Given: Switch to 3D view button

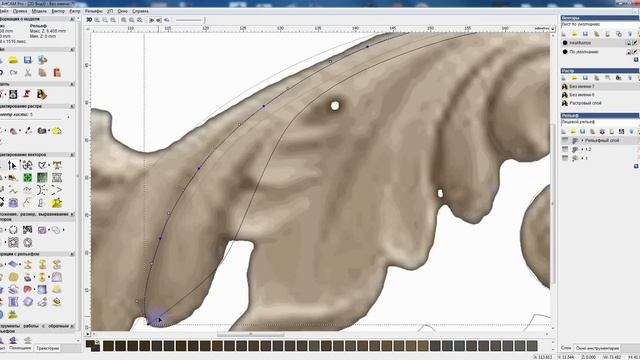Looking at the screenshot, I should tap(89, 20).
